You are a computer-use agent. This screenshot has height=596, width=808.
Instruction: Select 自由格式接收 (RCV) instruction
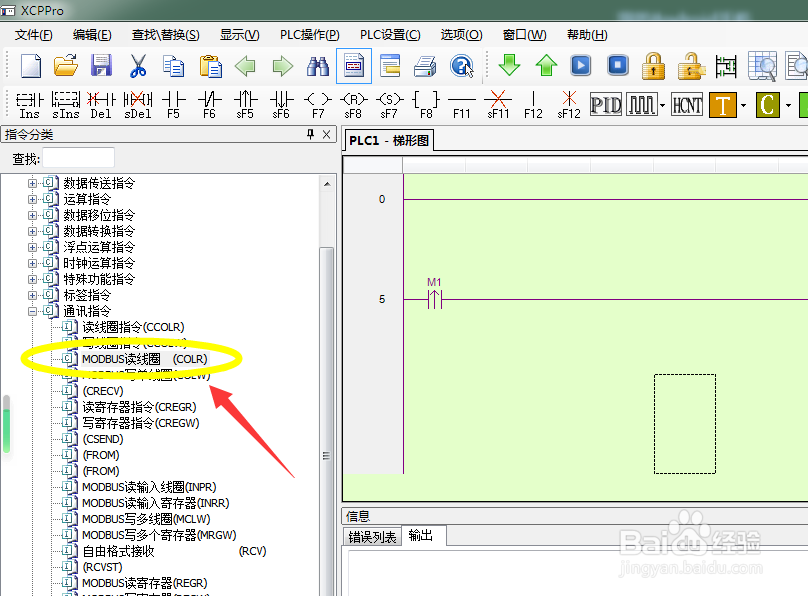174,551
